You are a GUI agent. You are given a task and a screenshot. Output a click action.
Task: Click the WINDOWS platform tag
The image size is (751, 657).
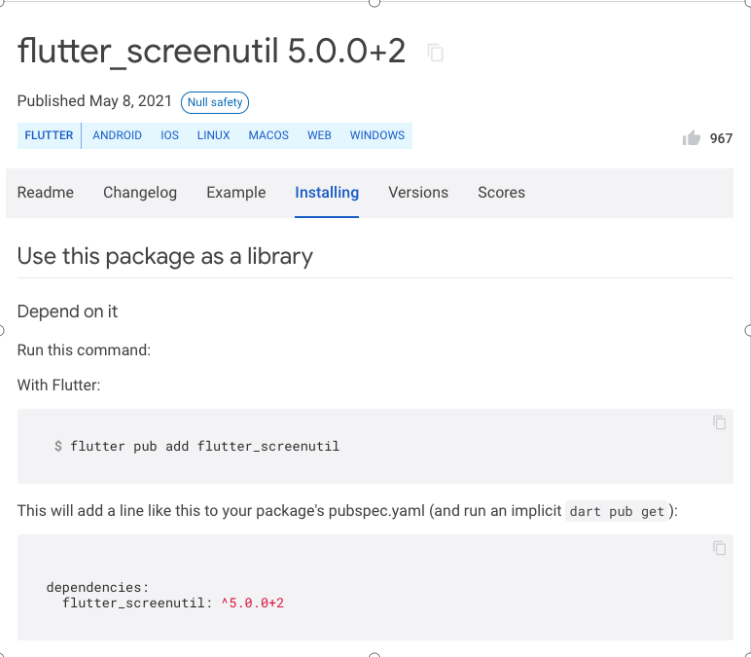tap(377, 136)
